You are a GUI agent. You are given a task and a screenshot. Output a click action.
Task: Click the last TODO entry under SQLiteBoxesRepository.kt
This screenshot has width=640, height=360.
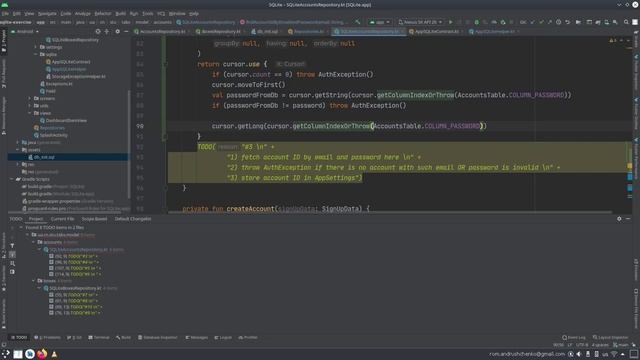click(x=76, y=313)
